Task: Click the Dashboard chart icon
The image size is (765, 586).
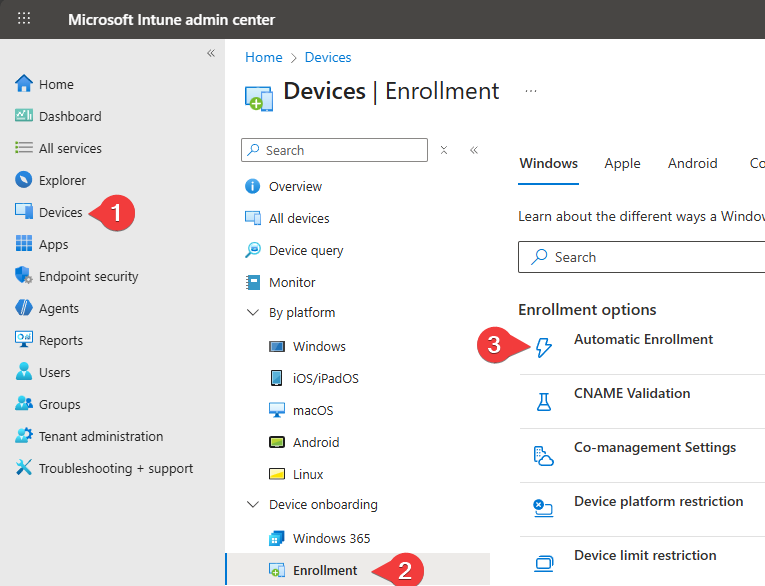Action: tap(24, 116)
